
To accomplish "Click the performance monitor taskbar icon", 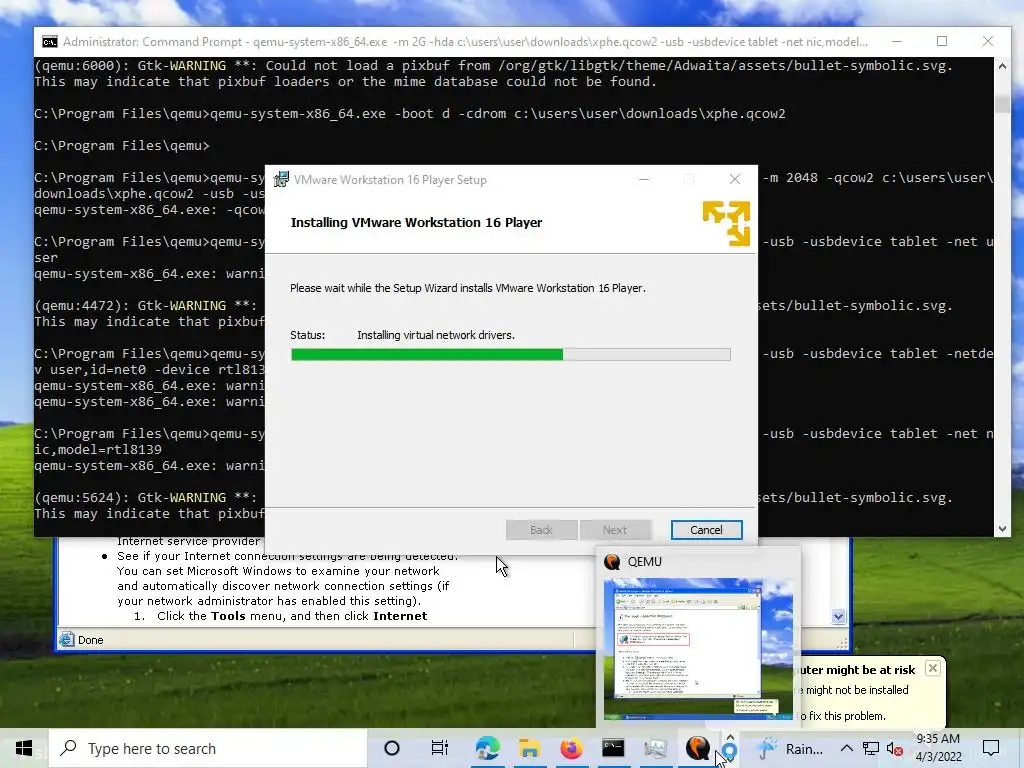I will [655, 748].
